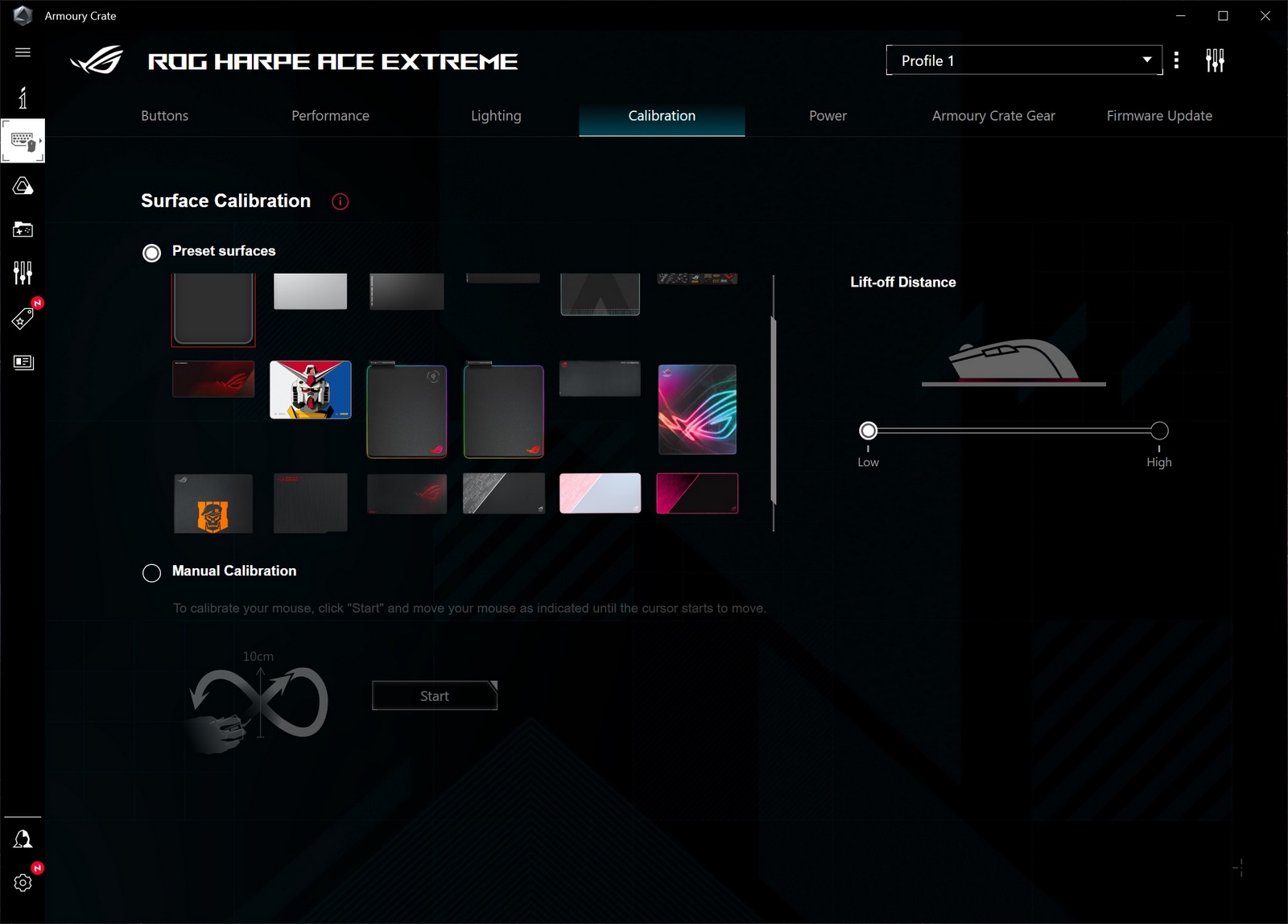Open the Armoury Crate Gear tab
Screen dimensions: 1288x924
pyautogui.click(x=993, y=116)
